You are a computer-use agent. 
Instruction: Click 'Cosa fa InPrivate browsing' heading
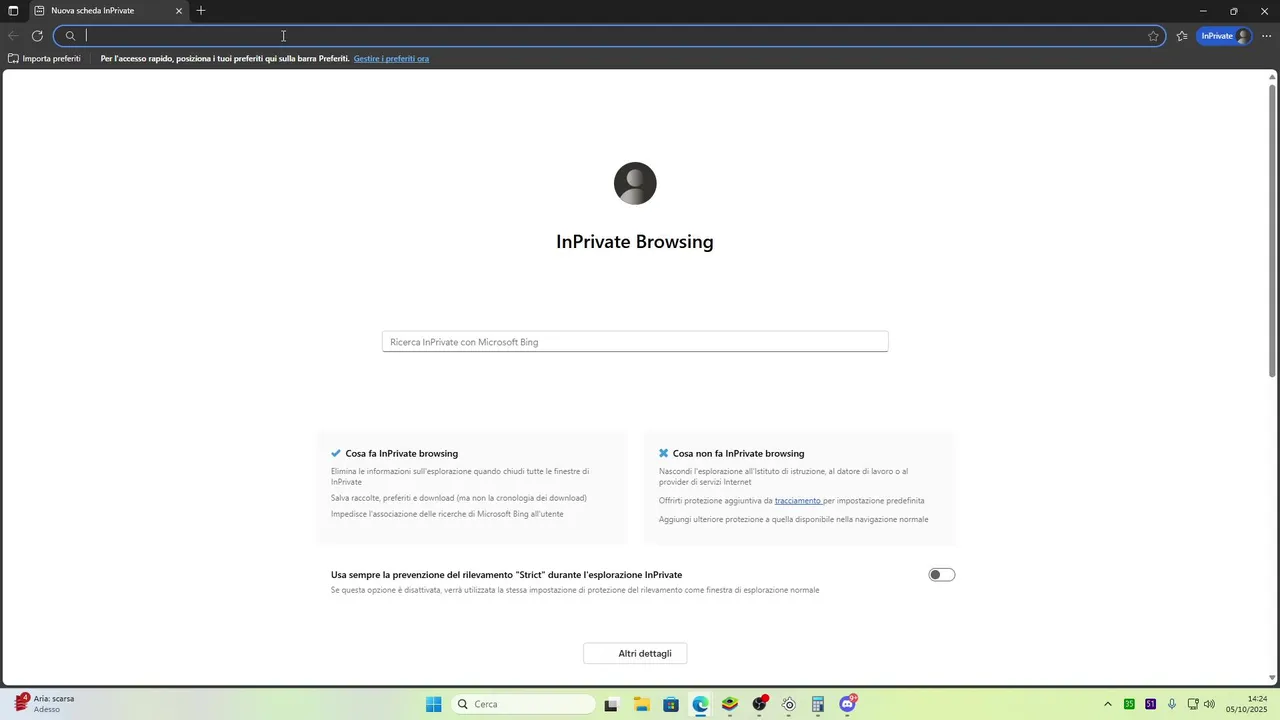[401, 454]
